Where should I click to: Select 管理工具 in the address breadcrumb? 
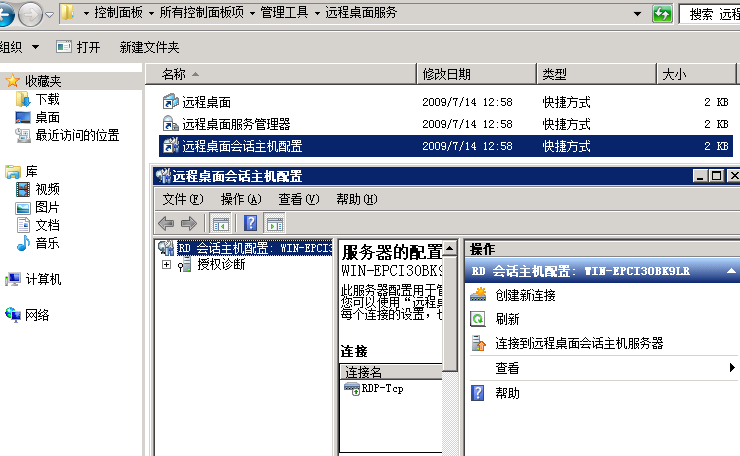click(x=284, y=13)
